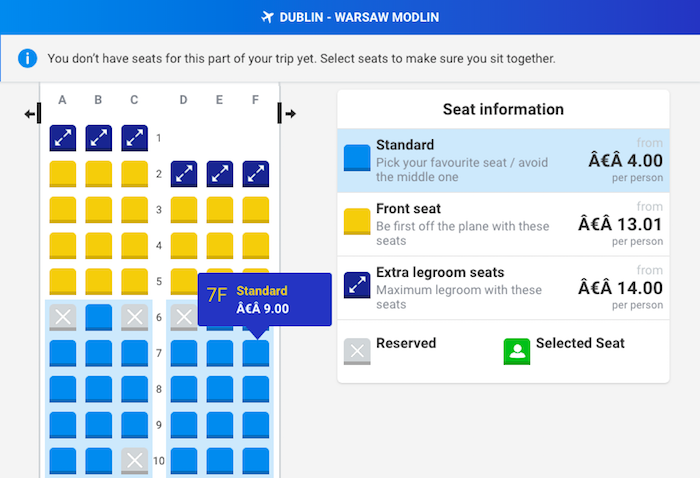Image resolution: width=700 pixels, height=478 pixels.
Task: Select yellow front seat 2A
Action: pos(62,174)
